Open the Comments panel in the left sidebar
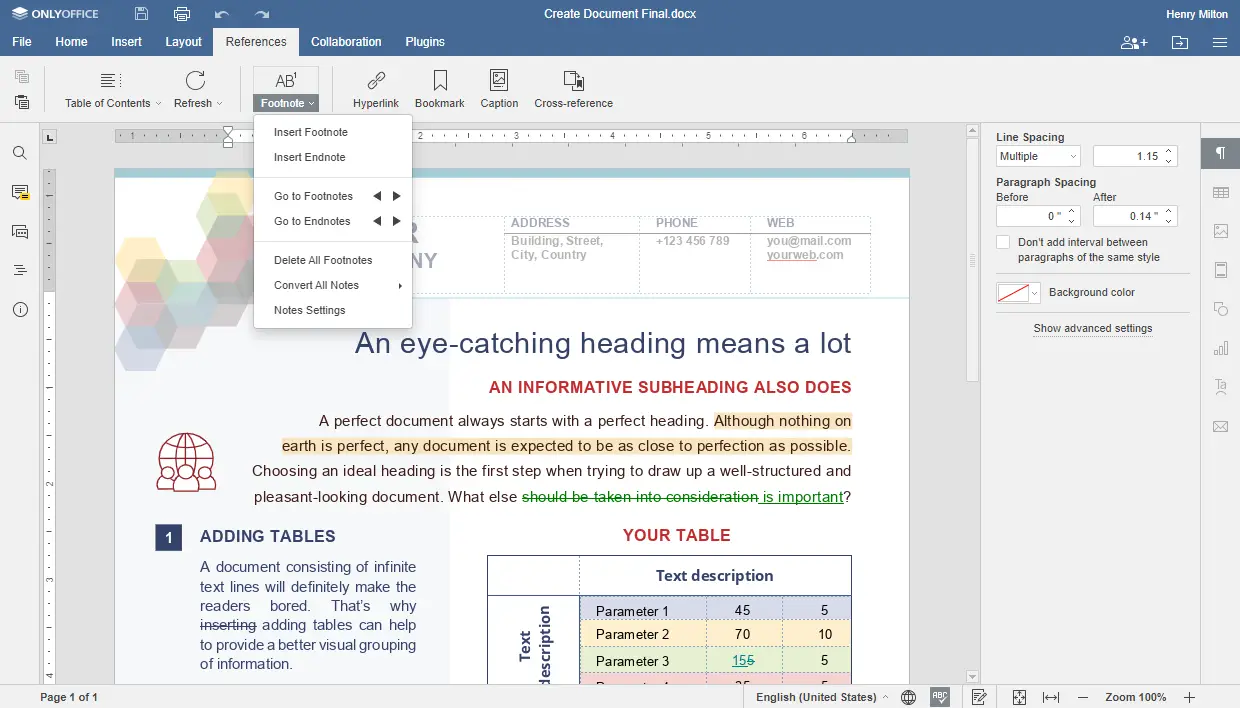The height and width of the screenshot is (708, 1240). 20,192
